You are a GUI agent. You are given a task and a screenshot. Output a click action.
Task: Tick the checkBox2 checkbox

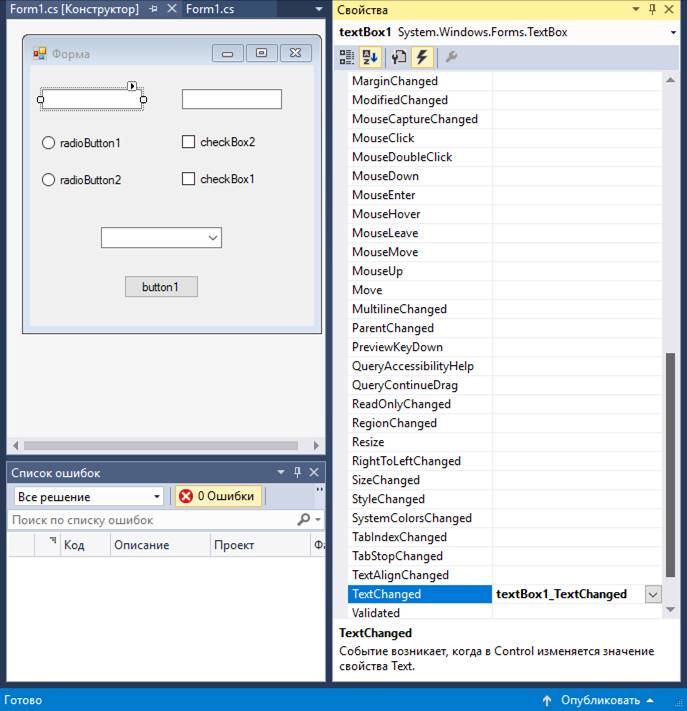188,142
